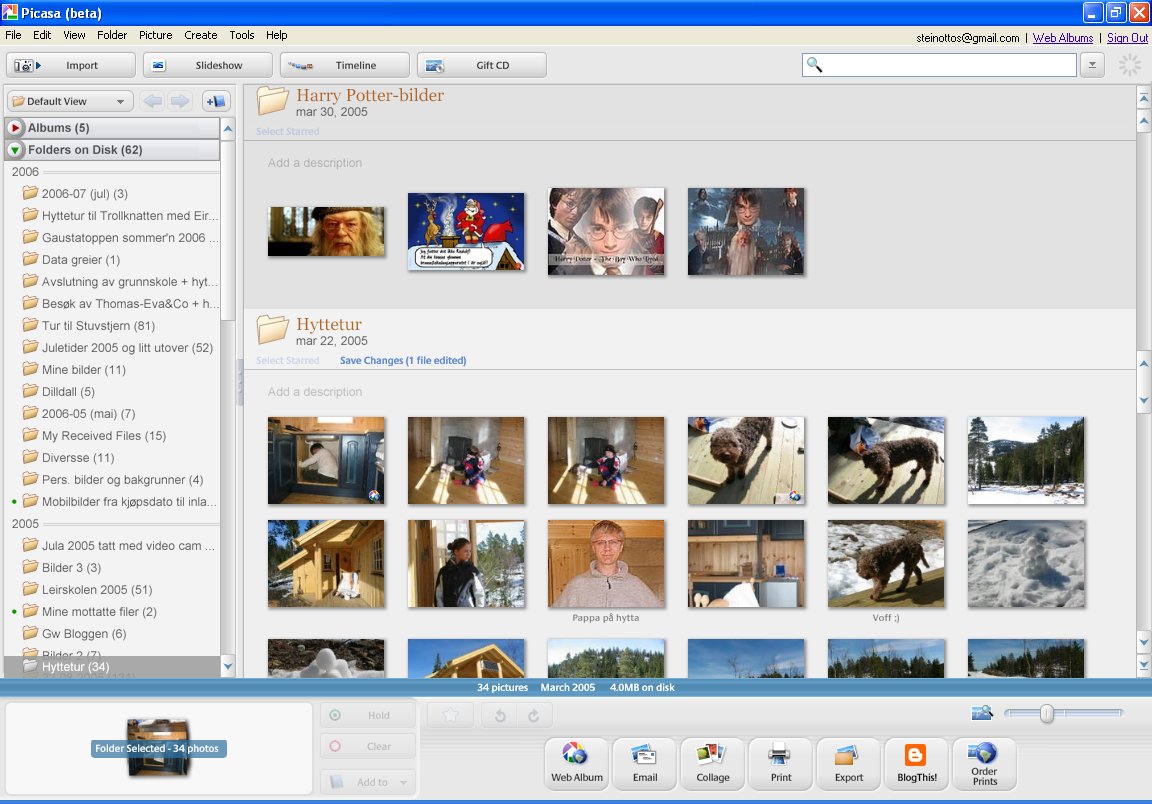Open the Default View dropdown
The image size is (1152, 804).
(69, 101)
